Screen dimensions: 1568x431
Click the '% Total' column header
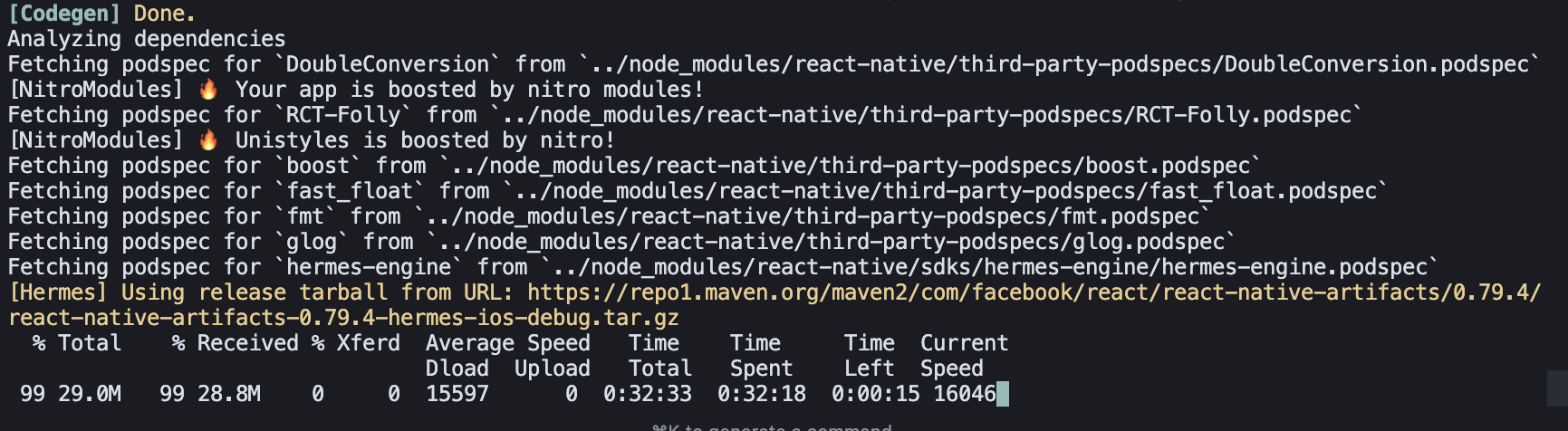click(x=76, y=343)
